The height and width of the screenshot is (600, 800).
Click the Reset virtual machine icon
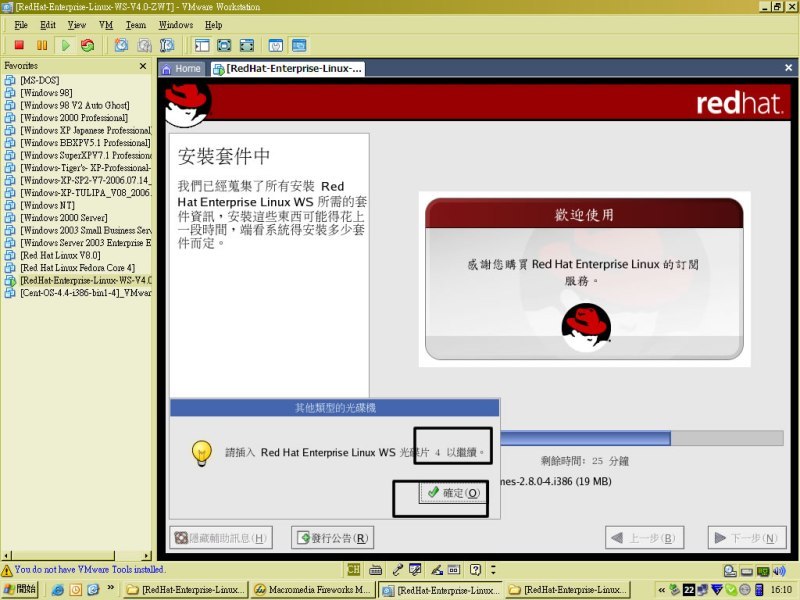(88, 45)
